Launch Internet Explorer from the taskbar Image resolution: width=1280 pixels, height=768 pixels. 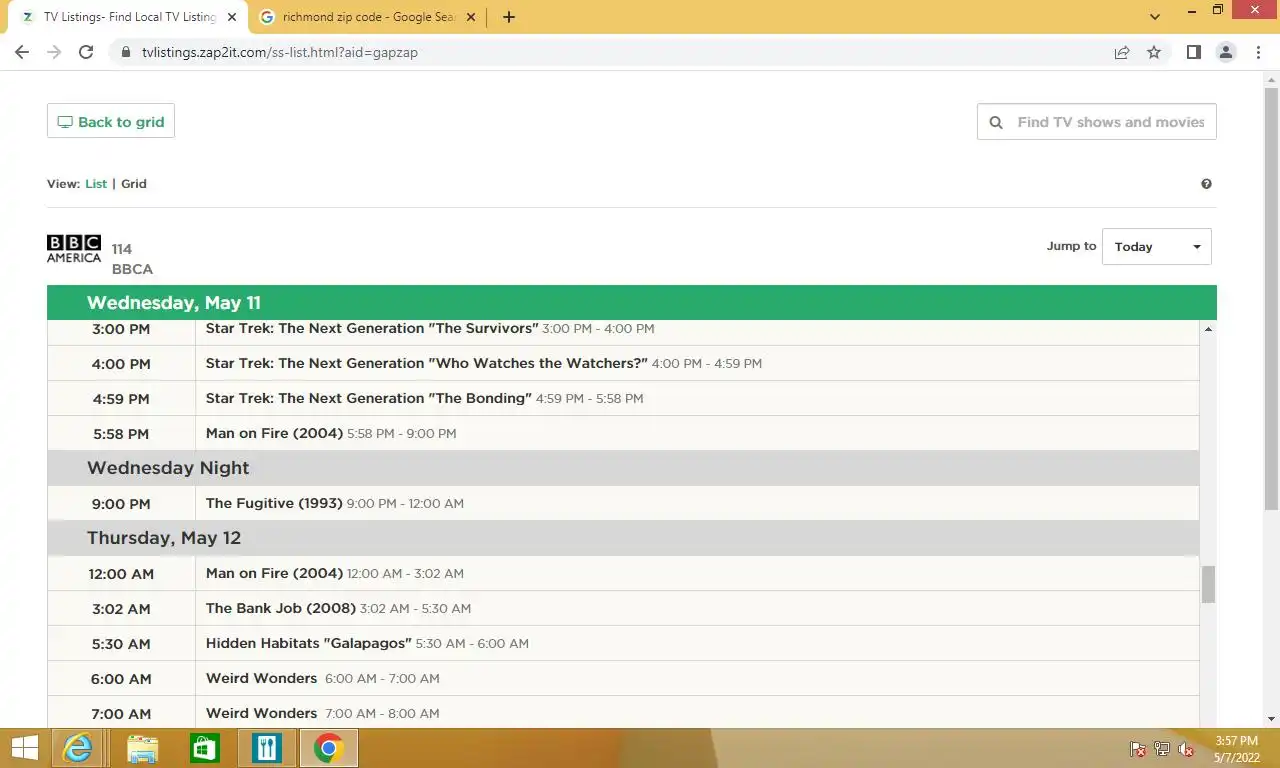click(77, 748)
